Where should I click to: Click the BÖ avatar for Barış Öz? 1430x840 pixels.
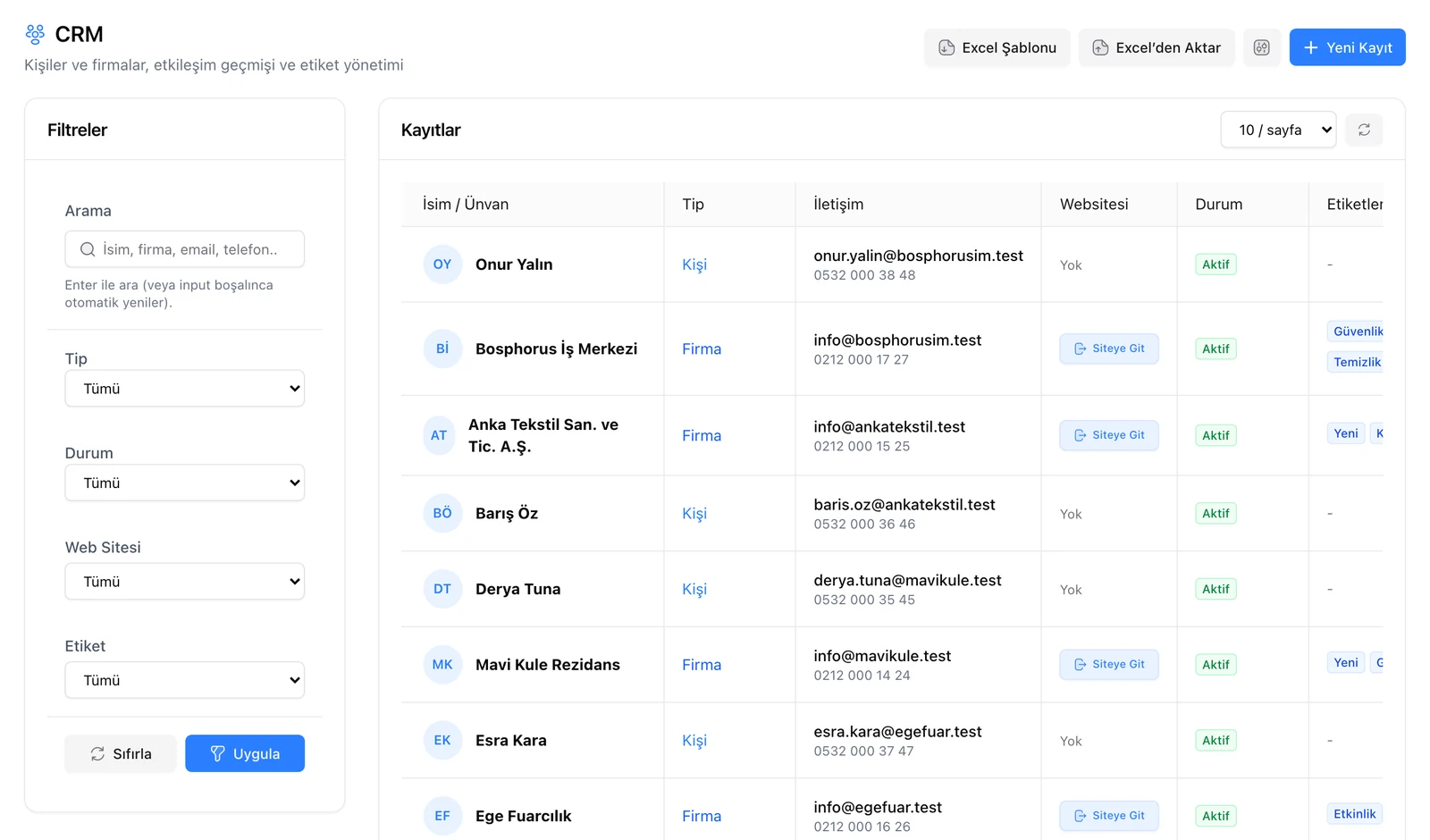pos(442,513)
